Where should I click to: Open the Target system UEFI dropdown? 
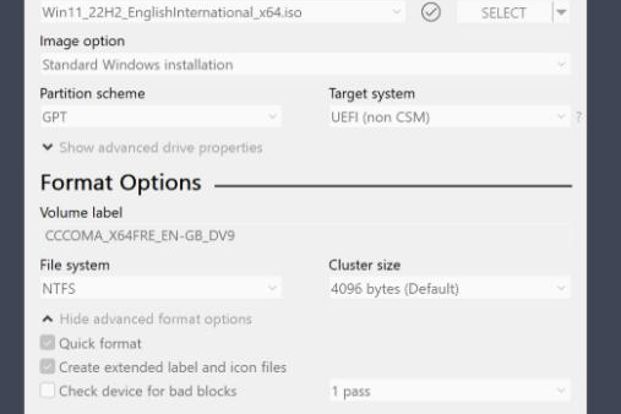pyautogui.click(x=449, y=117)
